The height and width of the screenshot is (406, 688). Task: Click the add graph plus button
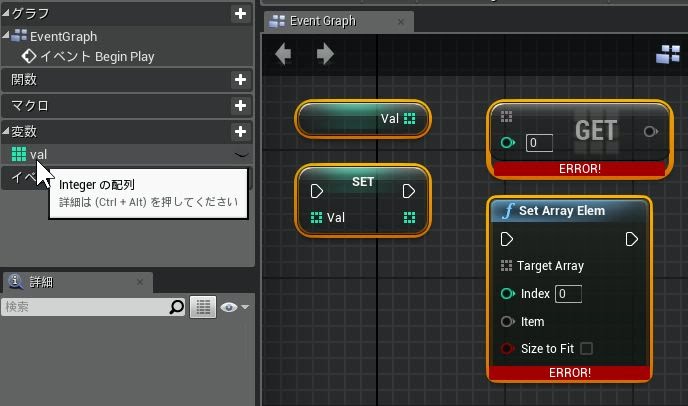240,14
